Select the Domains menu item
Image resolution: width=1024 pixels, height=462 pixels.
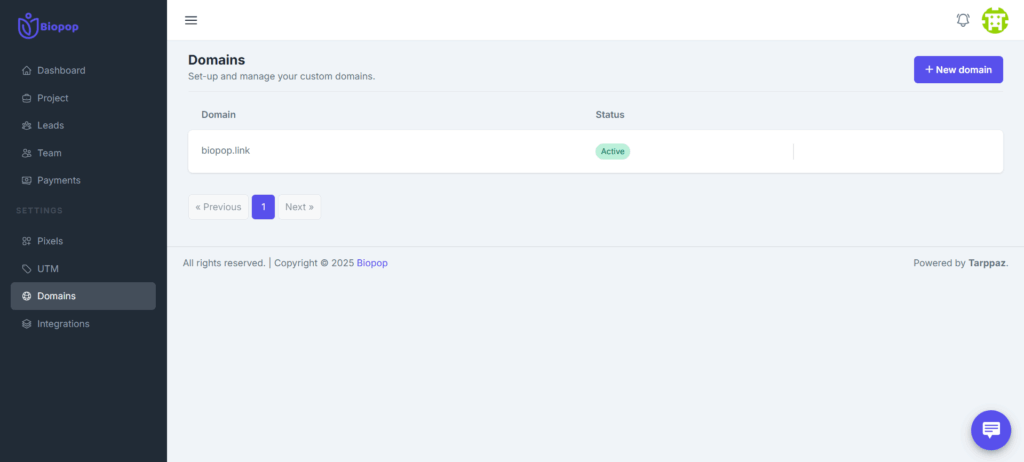pos(83,296)
